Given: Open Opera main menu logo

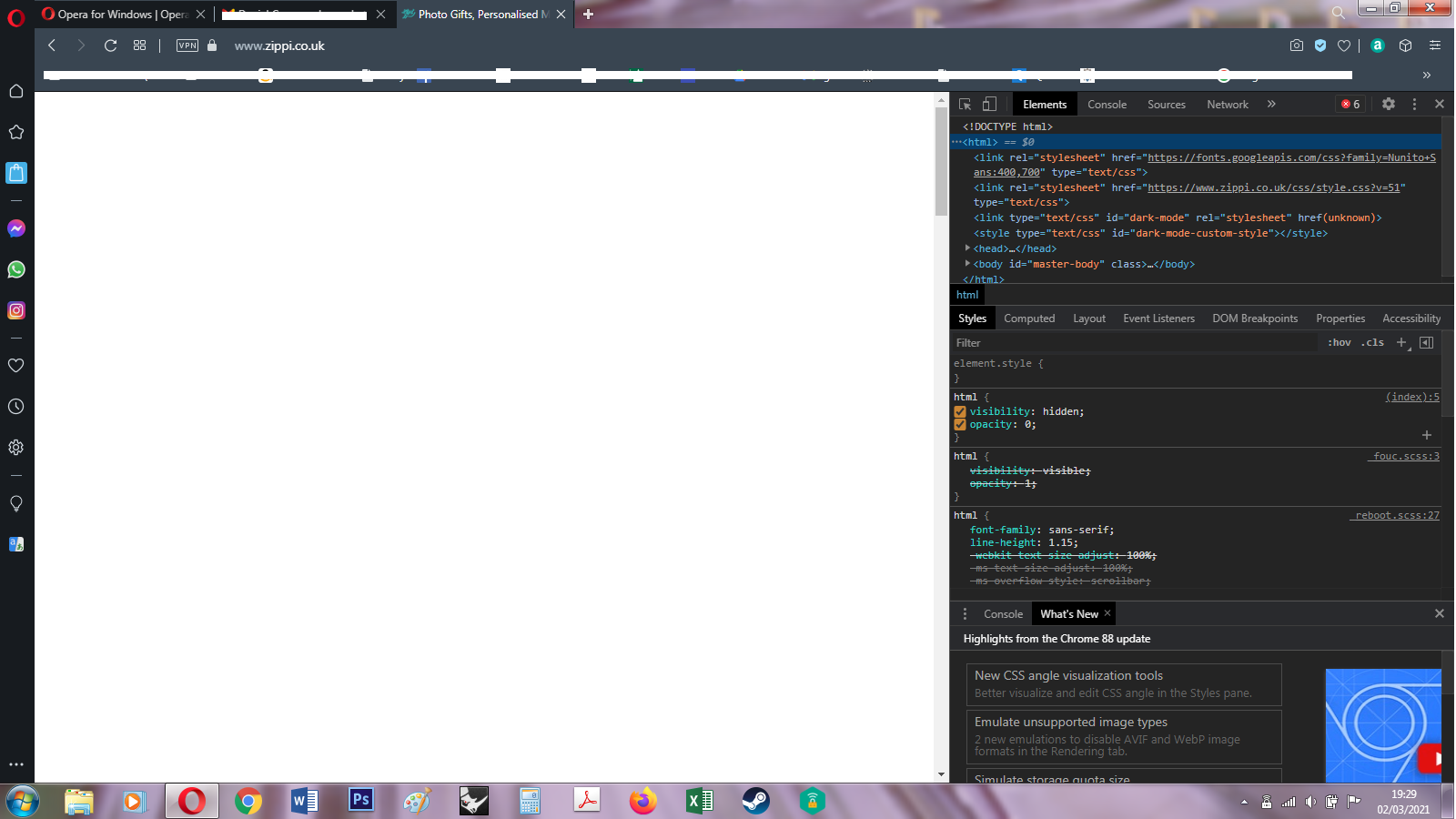Looking at the screenshot, I should click(16, 18).
